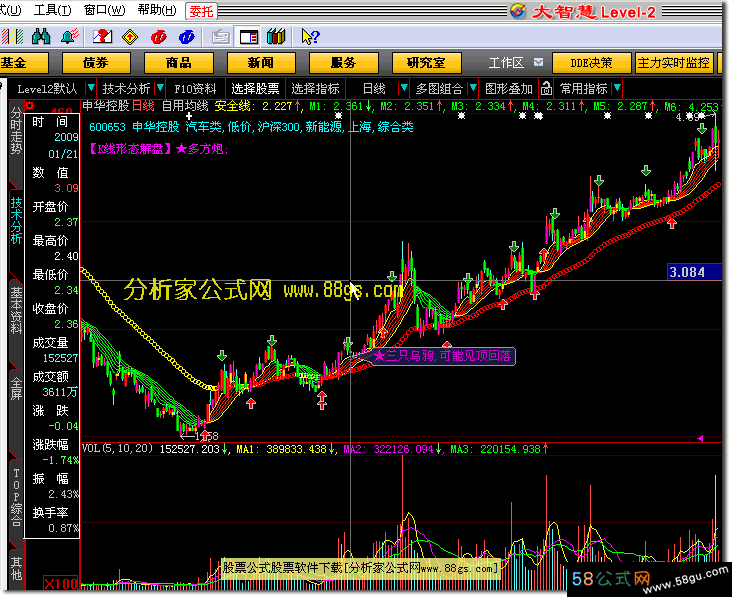Viewport: 732px width, 597px height.
Task: Open the 帮助(H) menu
Action: tap(157, 10)
